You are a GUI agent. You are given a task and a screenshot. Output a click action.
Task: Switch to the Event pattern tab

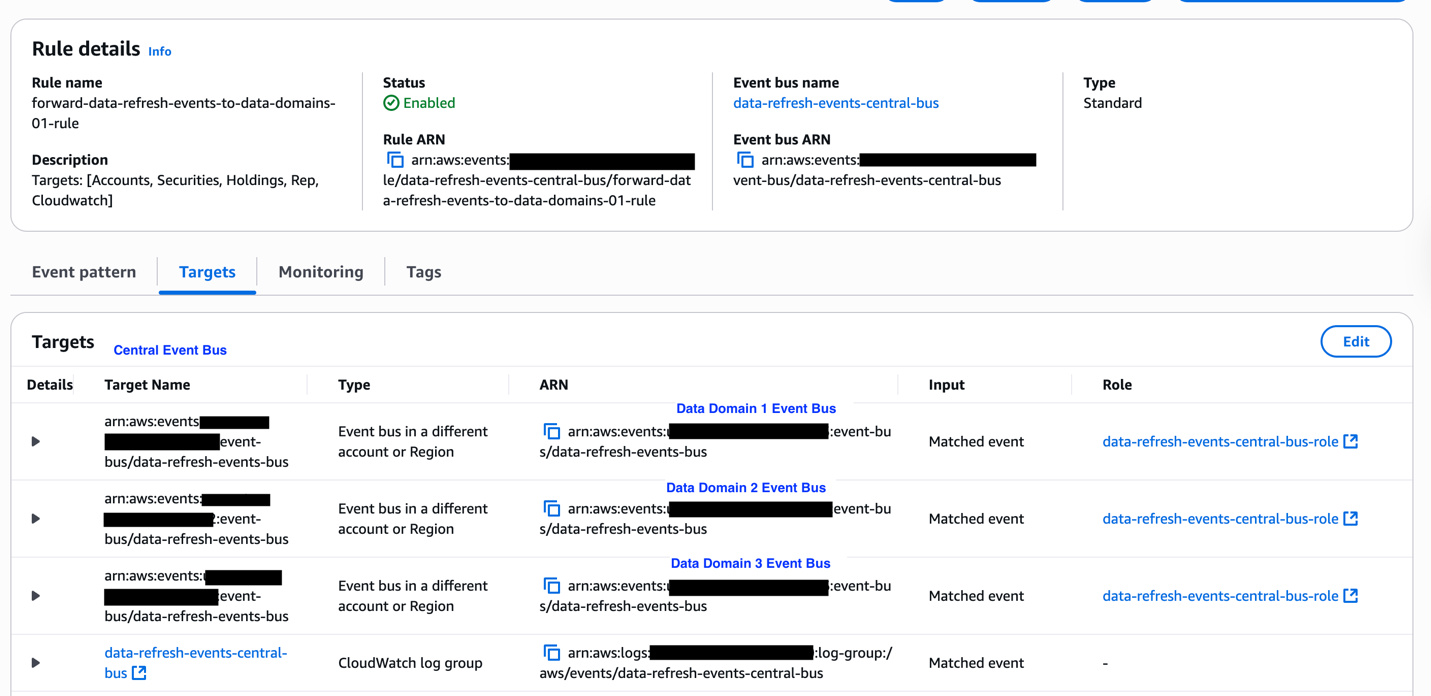(84, 272)
